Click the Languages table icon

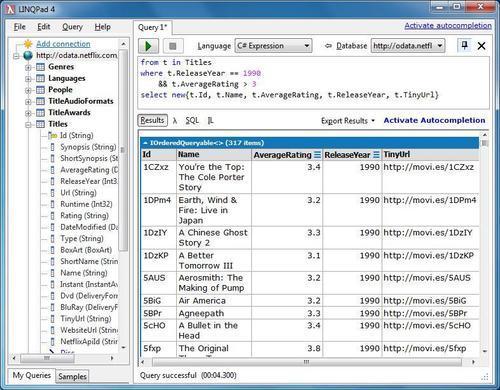[40, 78]
